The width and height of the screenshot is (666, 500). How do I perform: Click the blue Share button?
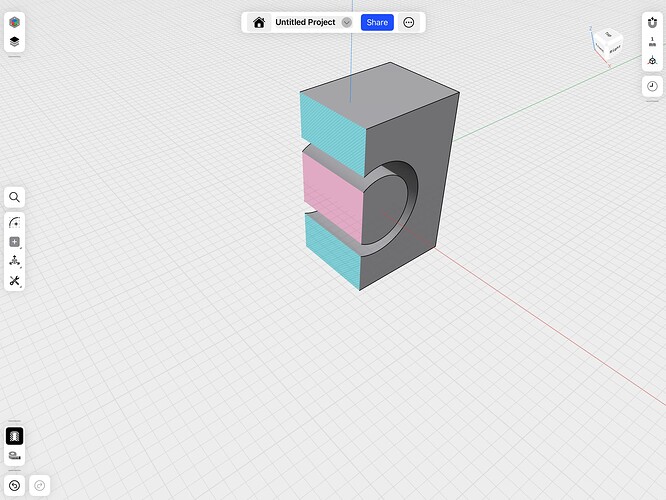click(377, 23)
